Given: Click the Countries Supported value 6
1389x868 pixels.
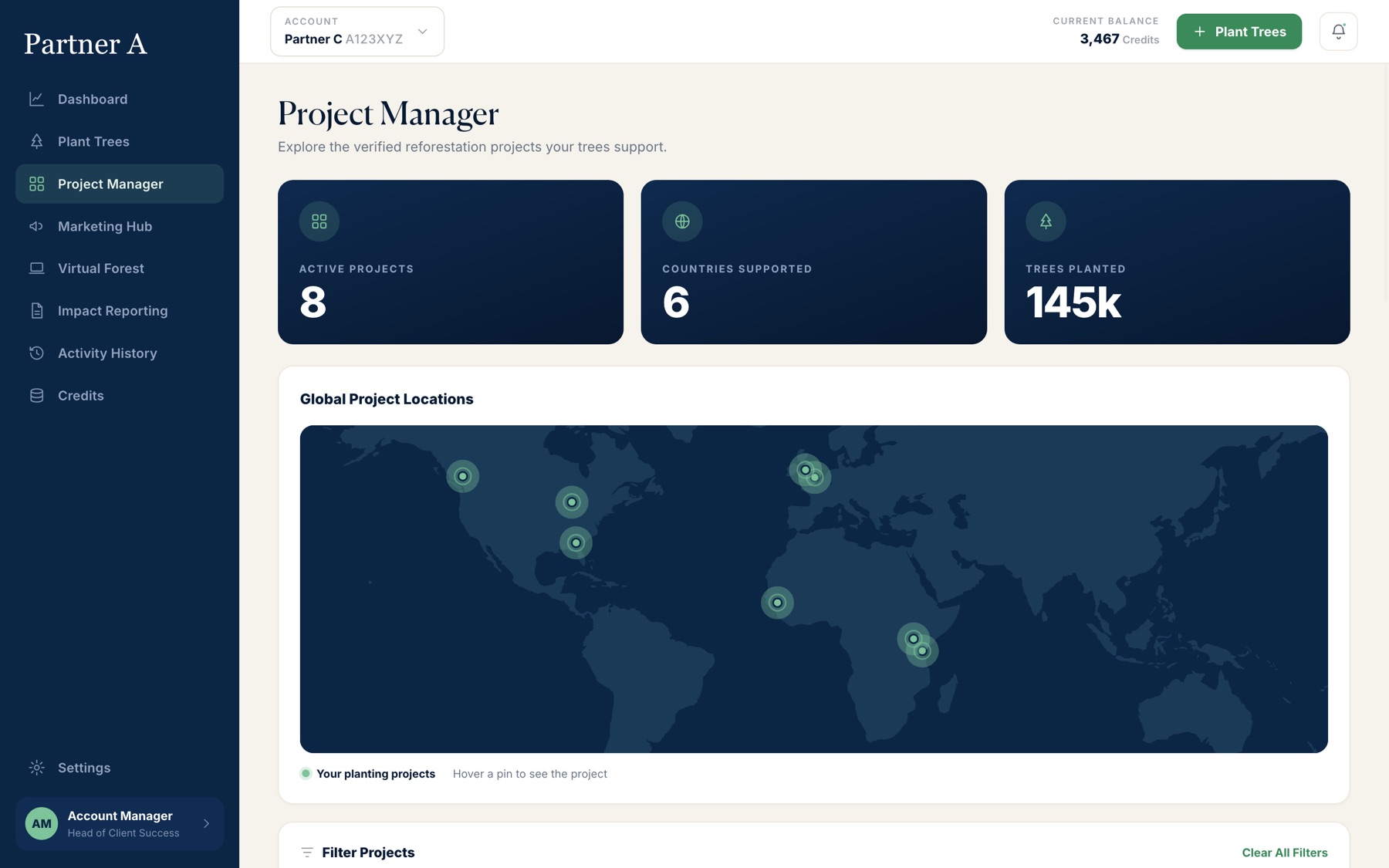Looking at the screenshot, I should coord(676,302).
